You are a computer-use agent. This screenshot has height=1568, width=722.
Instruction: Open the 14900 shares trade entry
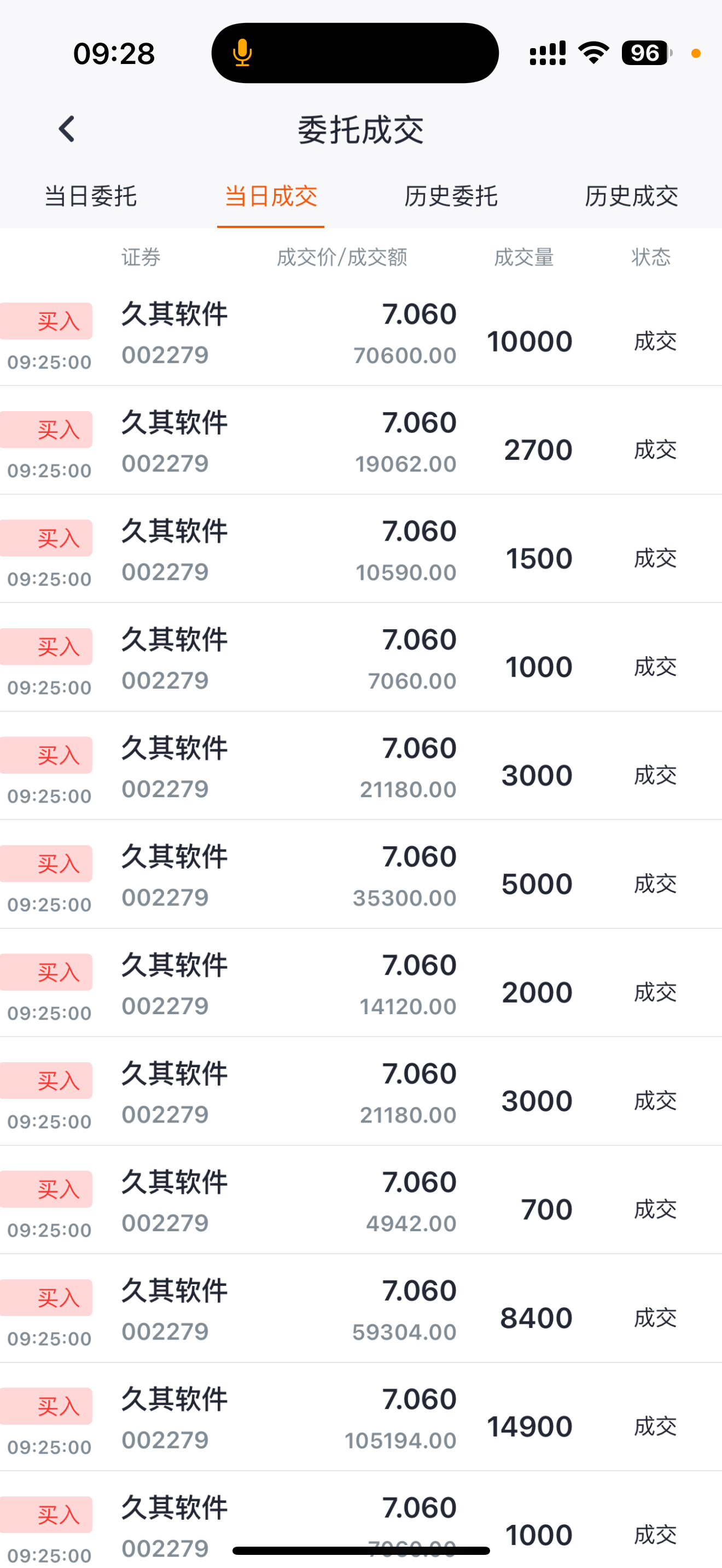361,1418
